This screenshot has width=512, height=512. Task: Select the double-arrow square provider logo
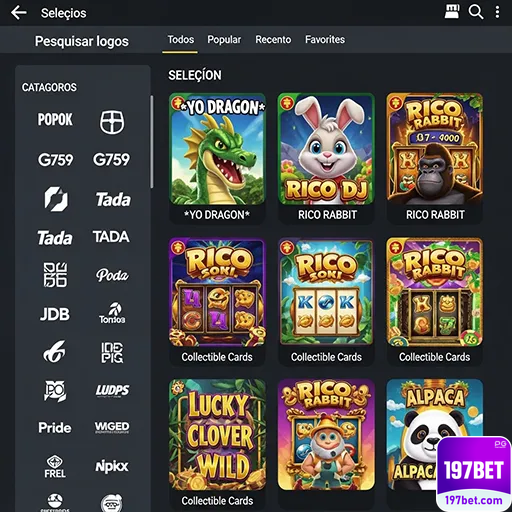(56, 199)
